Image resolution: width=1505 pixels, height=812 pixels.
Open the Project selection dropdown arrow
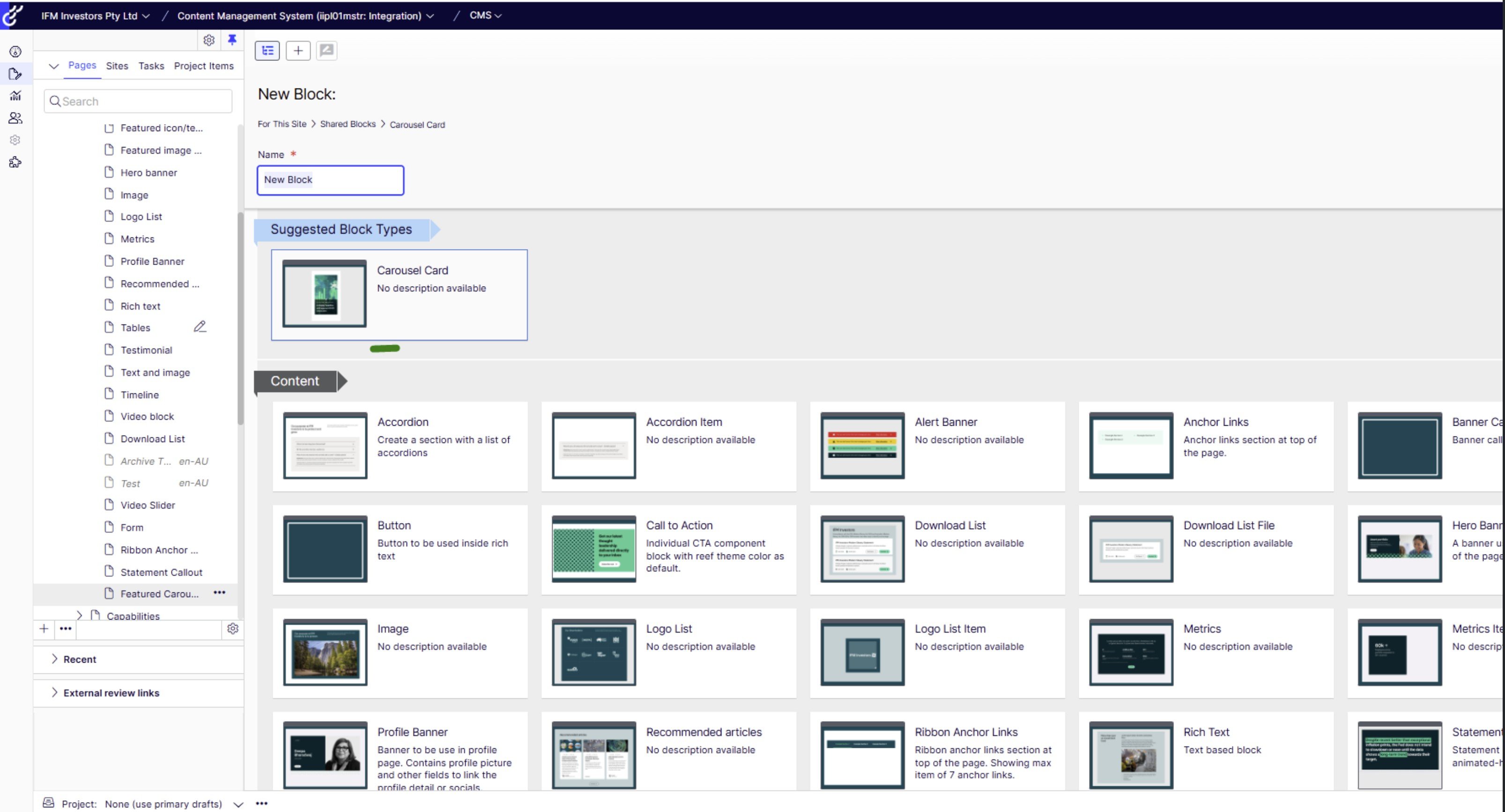[238, 804]
